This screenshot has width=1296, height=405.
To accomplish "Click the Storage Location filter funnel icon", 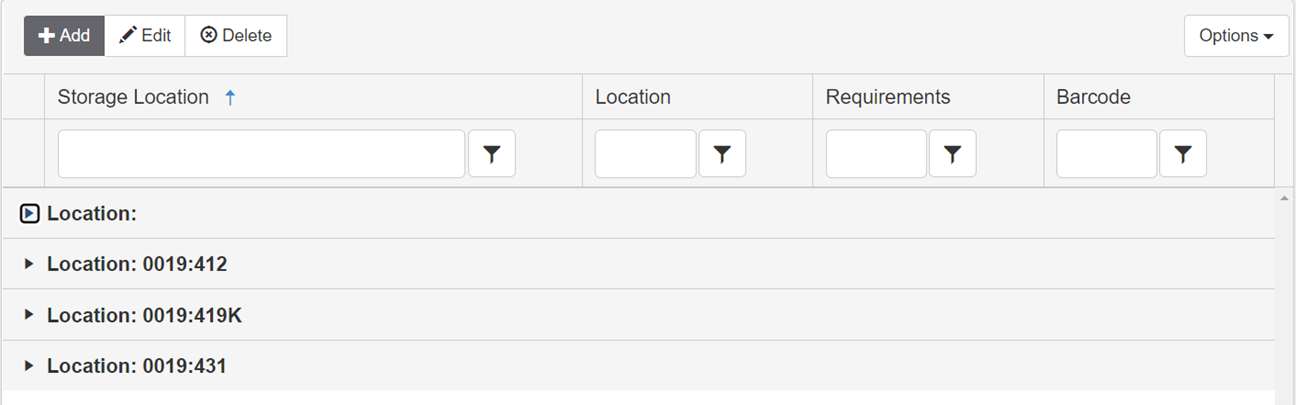I will coord(491,154).
